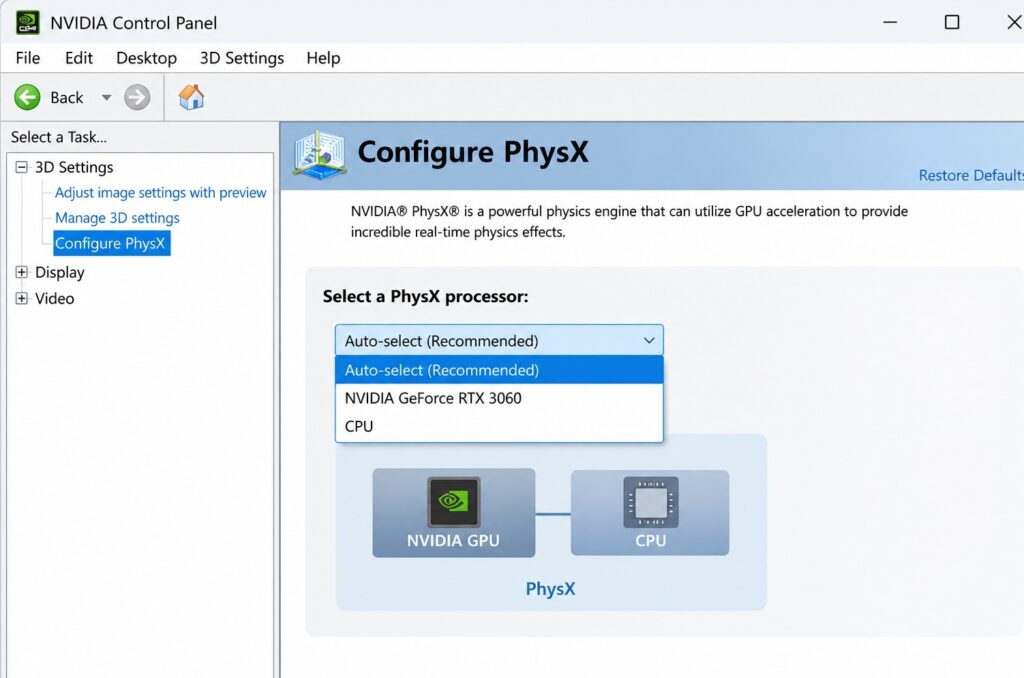
Task: Click the Configure PhysX header icon
Action: 319,155
